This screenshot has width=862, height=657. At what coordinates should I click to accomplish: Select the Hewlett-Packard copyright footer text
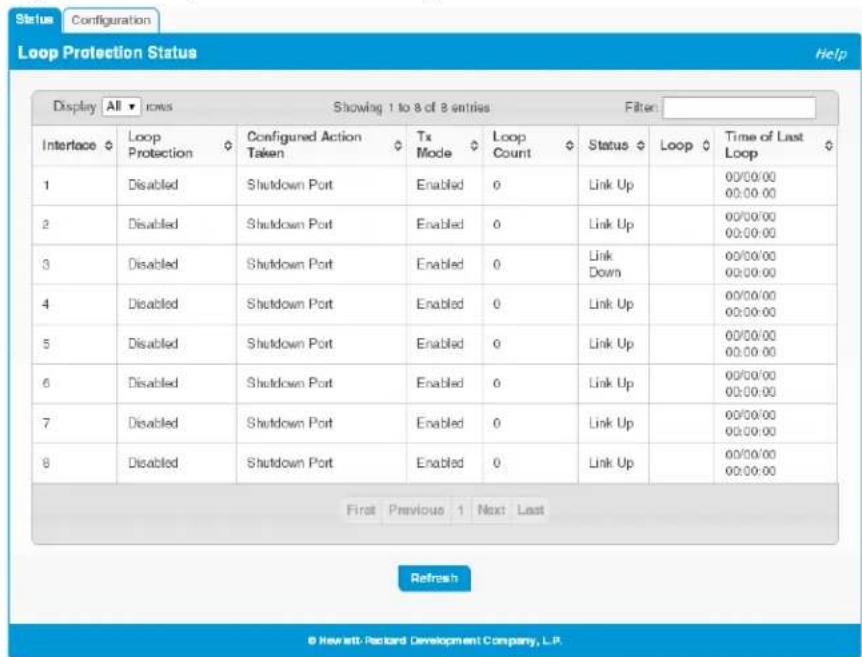(x=435, y=641)
